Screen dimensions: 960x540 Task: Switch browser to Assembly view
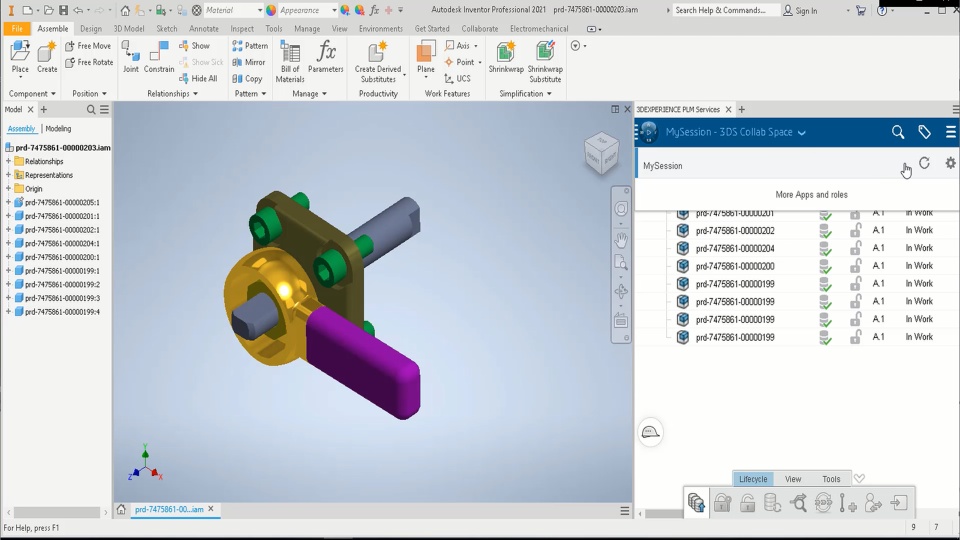click(21, 129)
